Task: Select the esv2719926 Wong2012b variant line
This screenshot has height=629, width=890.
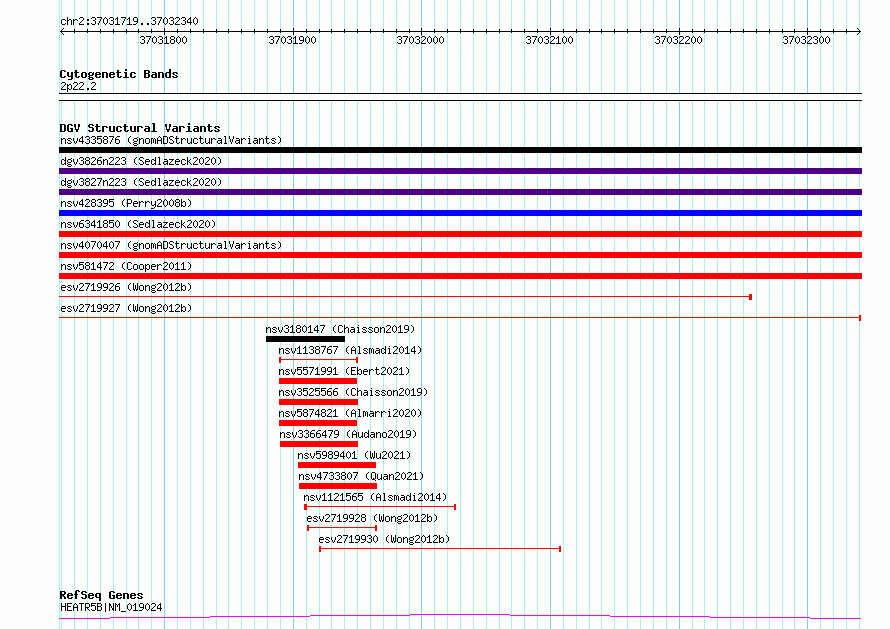Action: pyautogui.click(x=405, y=297)
